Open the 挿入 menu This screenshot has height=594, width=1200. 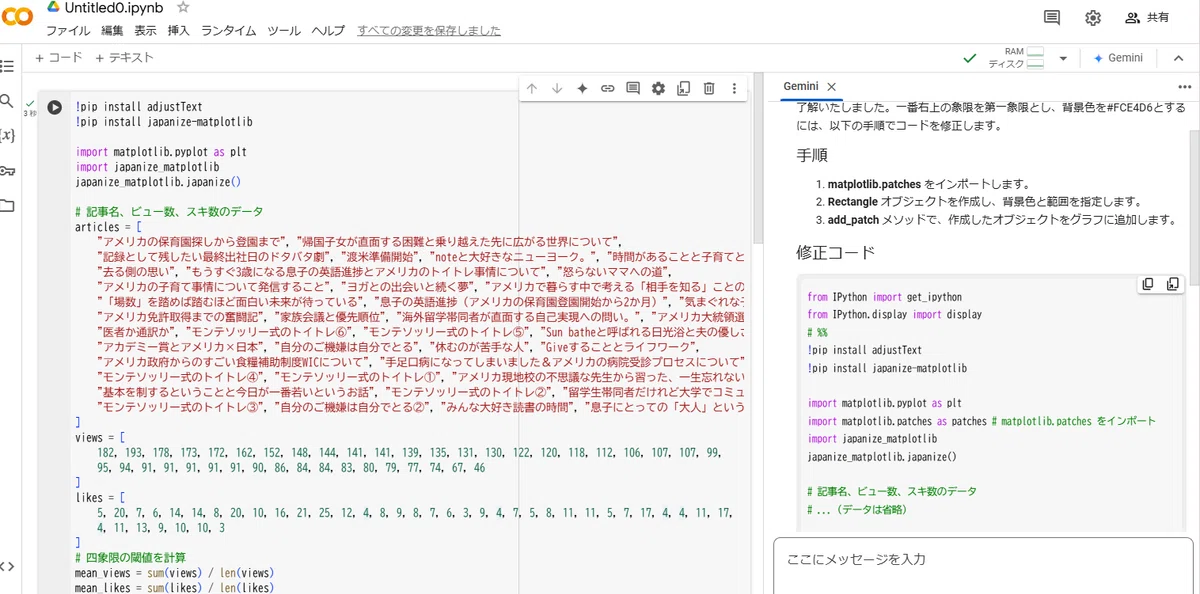click(x=178, y=31)
